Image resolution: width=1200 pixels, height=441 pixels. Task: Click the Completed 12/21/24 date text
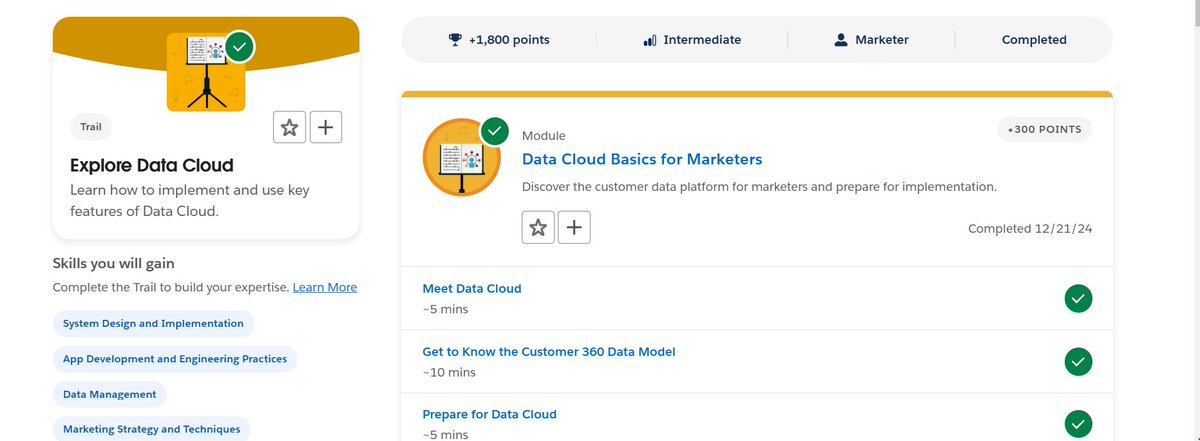pos(1030,228)
